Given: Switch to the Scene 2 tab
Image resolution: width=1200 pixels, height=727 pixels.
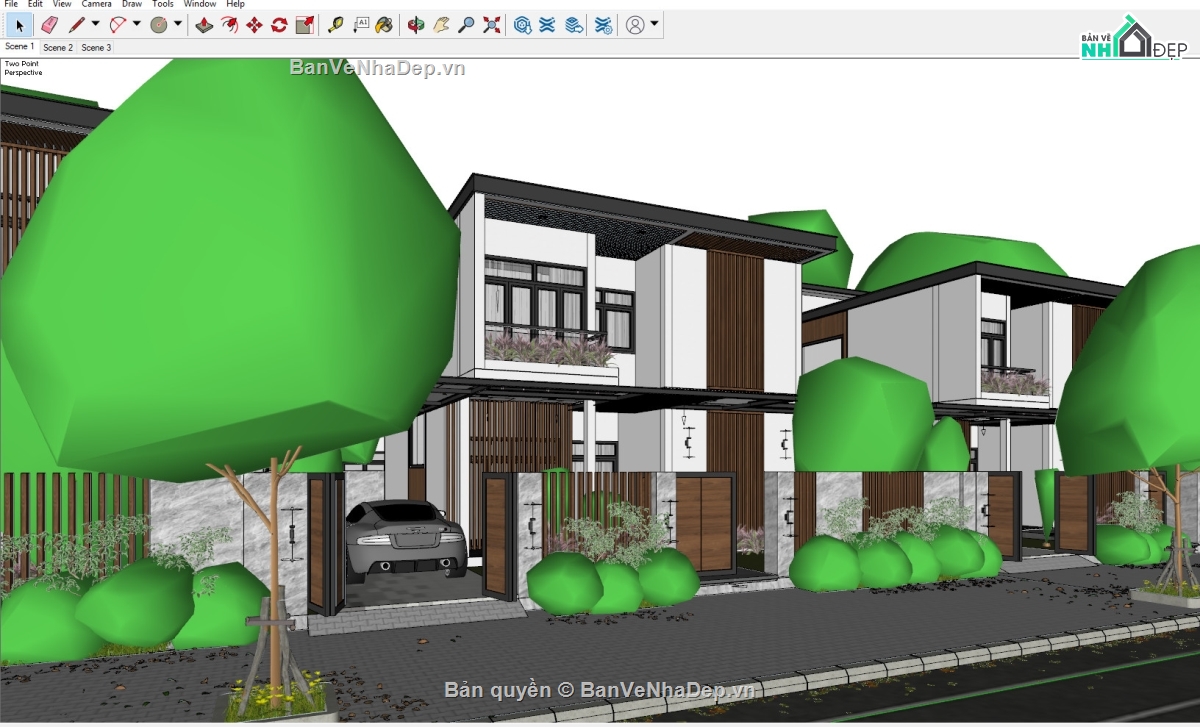Looking at the screenshot, I should [58, 47].
